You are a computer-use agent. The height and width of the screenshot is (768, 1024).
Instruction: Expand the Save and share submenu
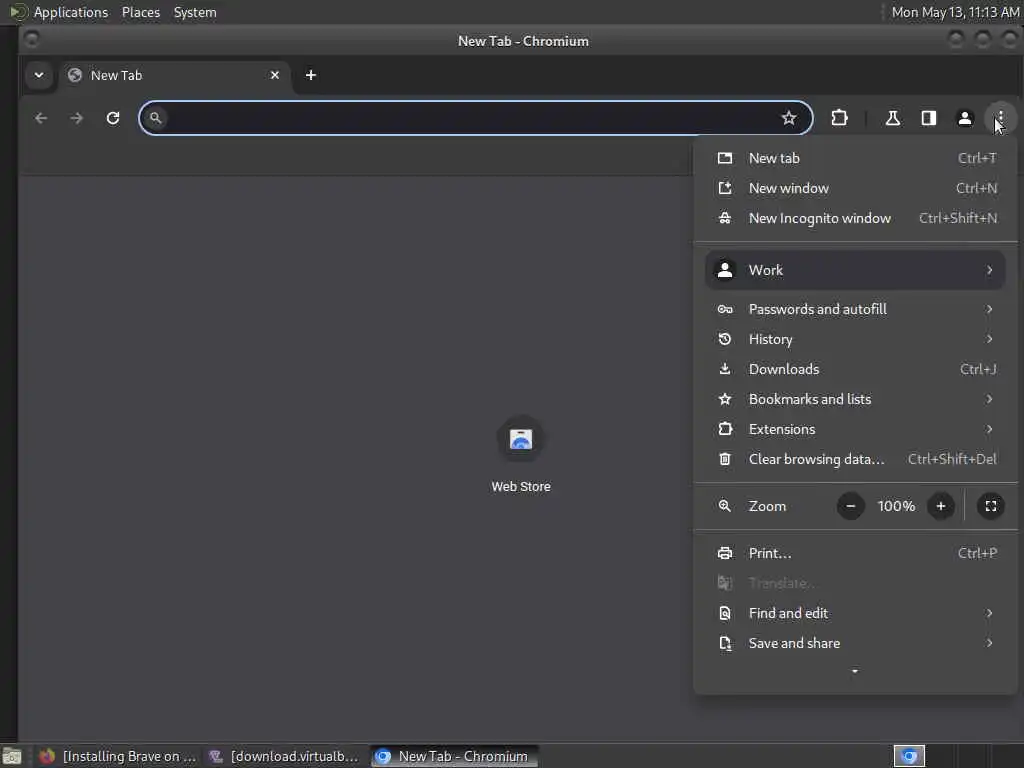(856, 644)
